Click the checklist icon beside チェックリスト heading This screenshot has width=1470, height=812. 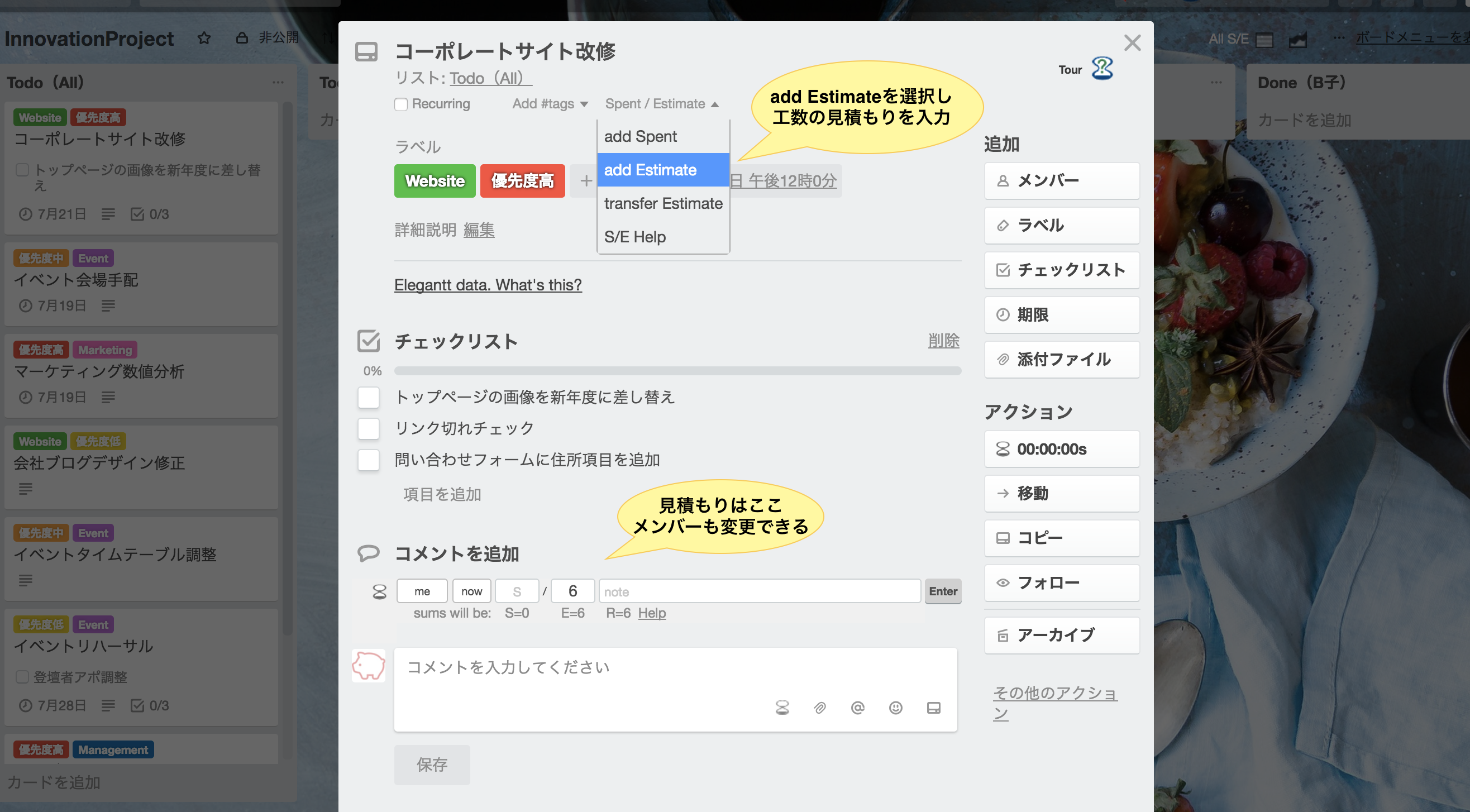(369, 341)
